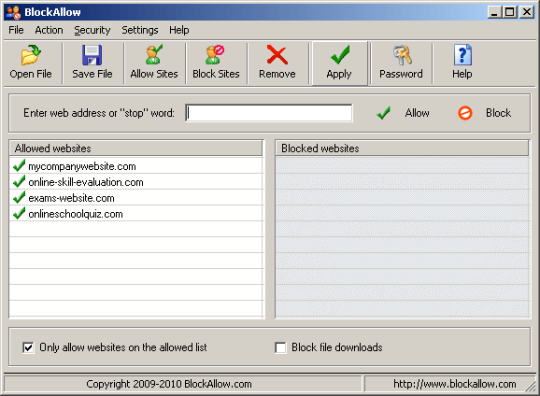This screenshot has height=396, width=540.
Task: Click the Open File toolbar icon
Action: pyautogui.click(x=31, y=55)
